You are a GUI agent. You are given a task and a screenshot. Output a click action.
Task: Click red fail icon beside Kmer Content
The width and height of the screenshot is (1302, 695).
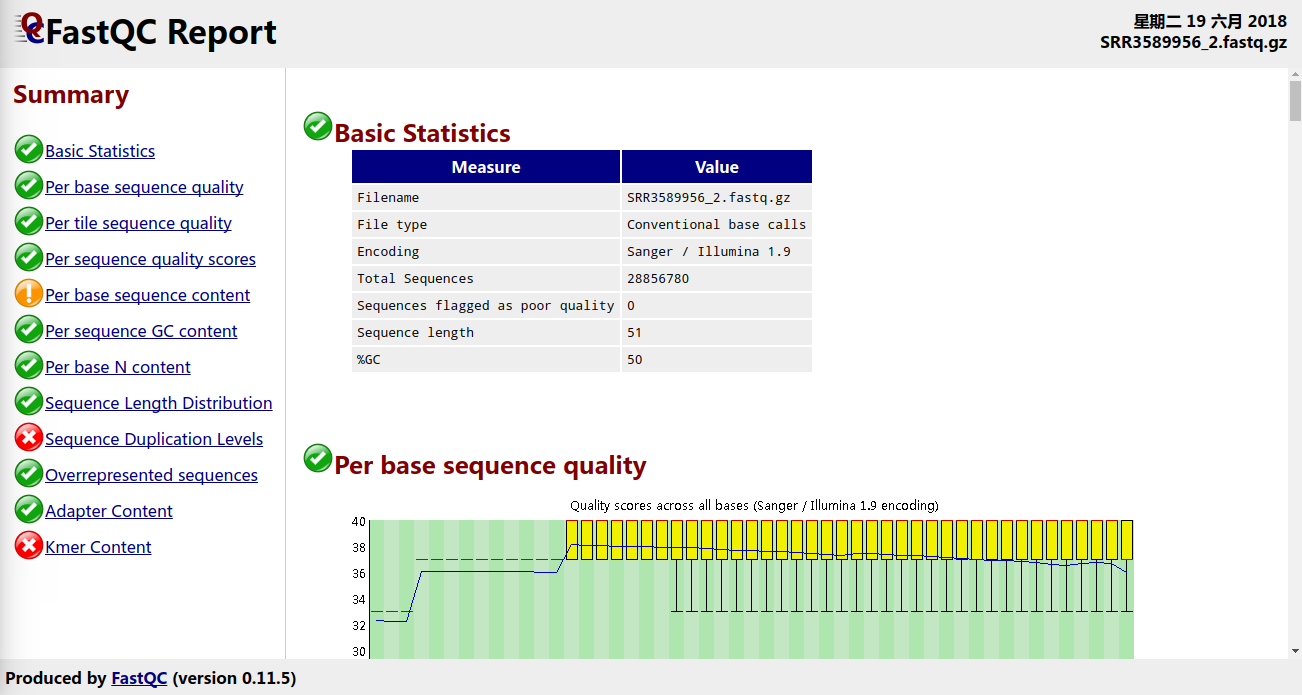[x=29, y=546]
